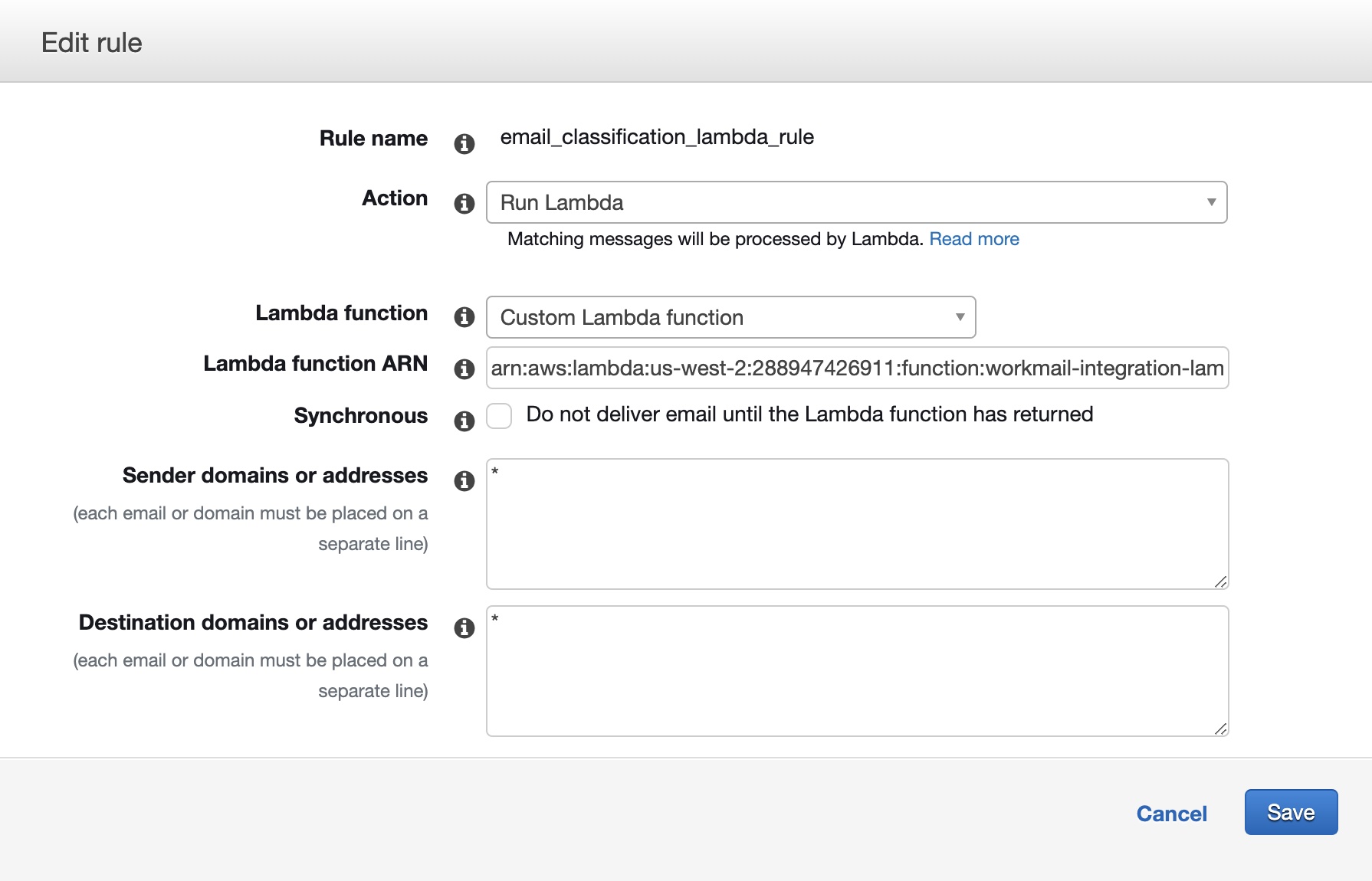Focus the Destination domains text area

(x=857, y=671)
